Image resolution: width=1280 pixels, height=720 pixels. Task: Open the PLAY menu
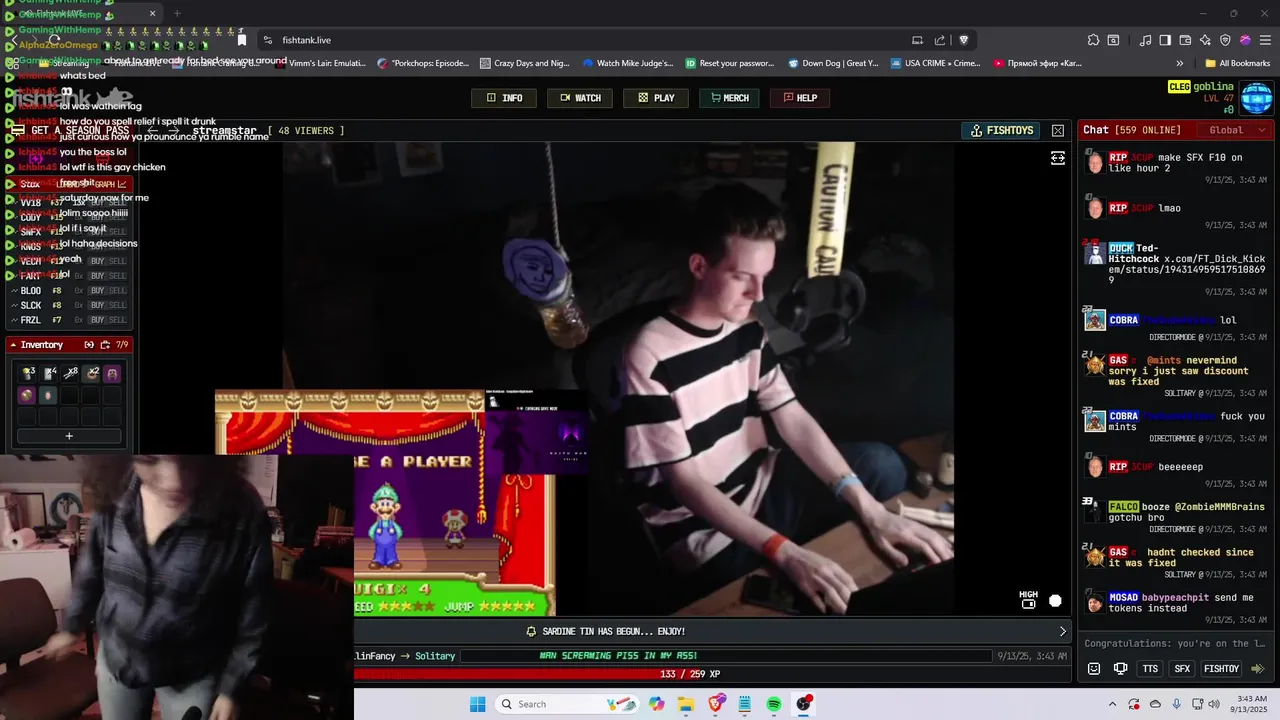pos(656,98)
